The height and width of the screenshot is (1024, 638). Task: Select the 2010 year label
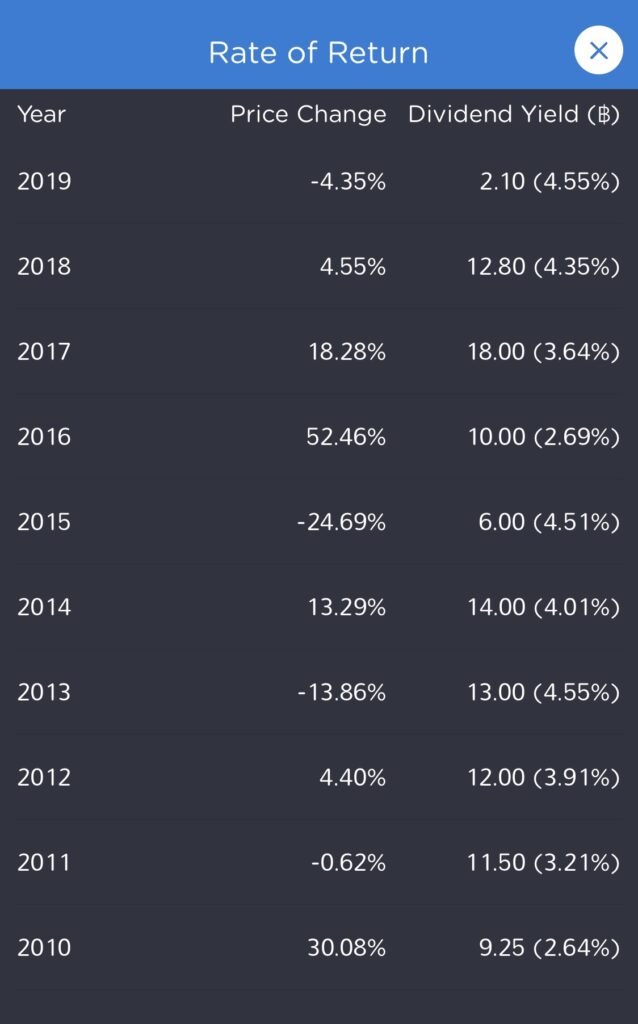44,947
